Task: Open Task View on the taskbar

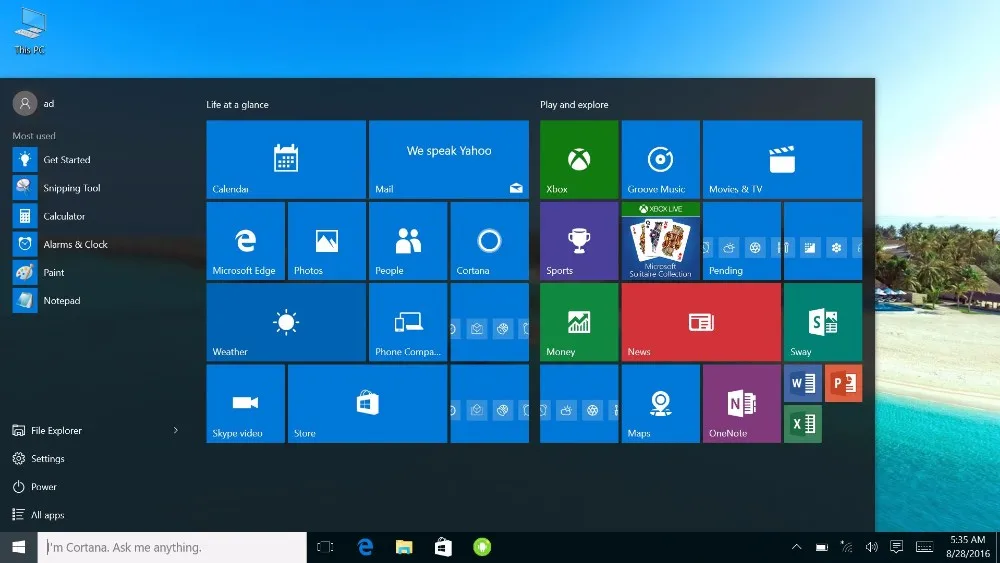Action: [325, 547]
